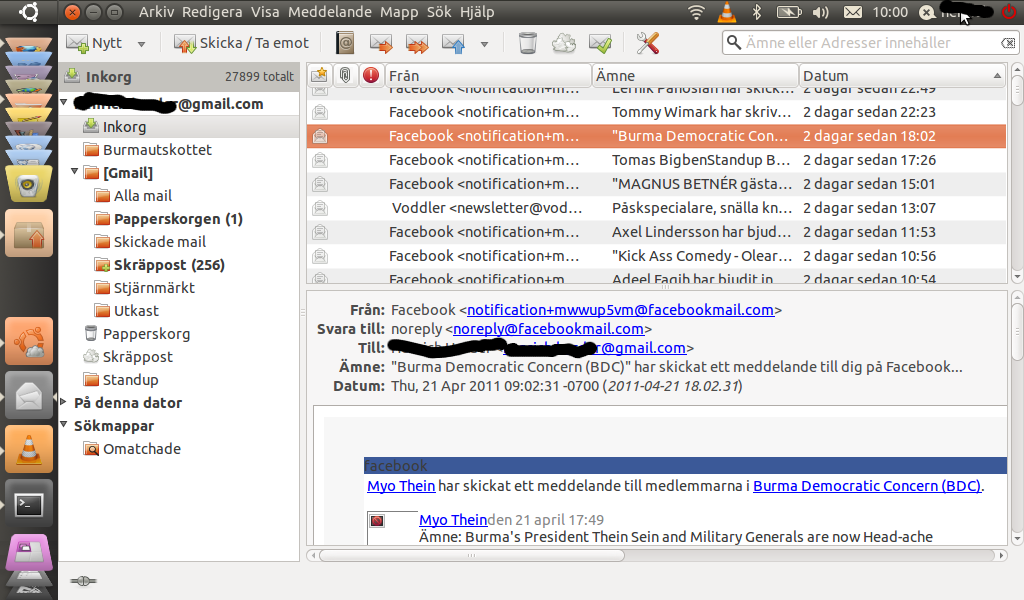Sort by the important exclamation column
The height and width of the screenshot is (600, 1024).
click(x=371, y=76)
